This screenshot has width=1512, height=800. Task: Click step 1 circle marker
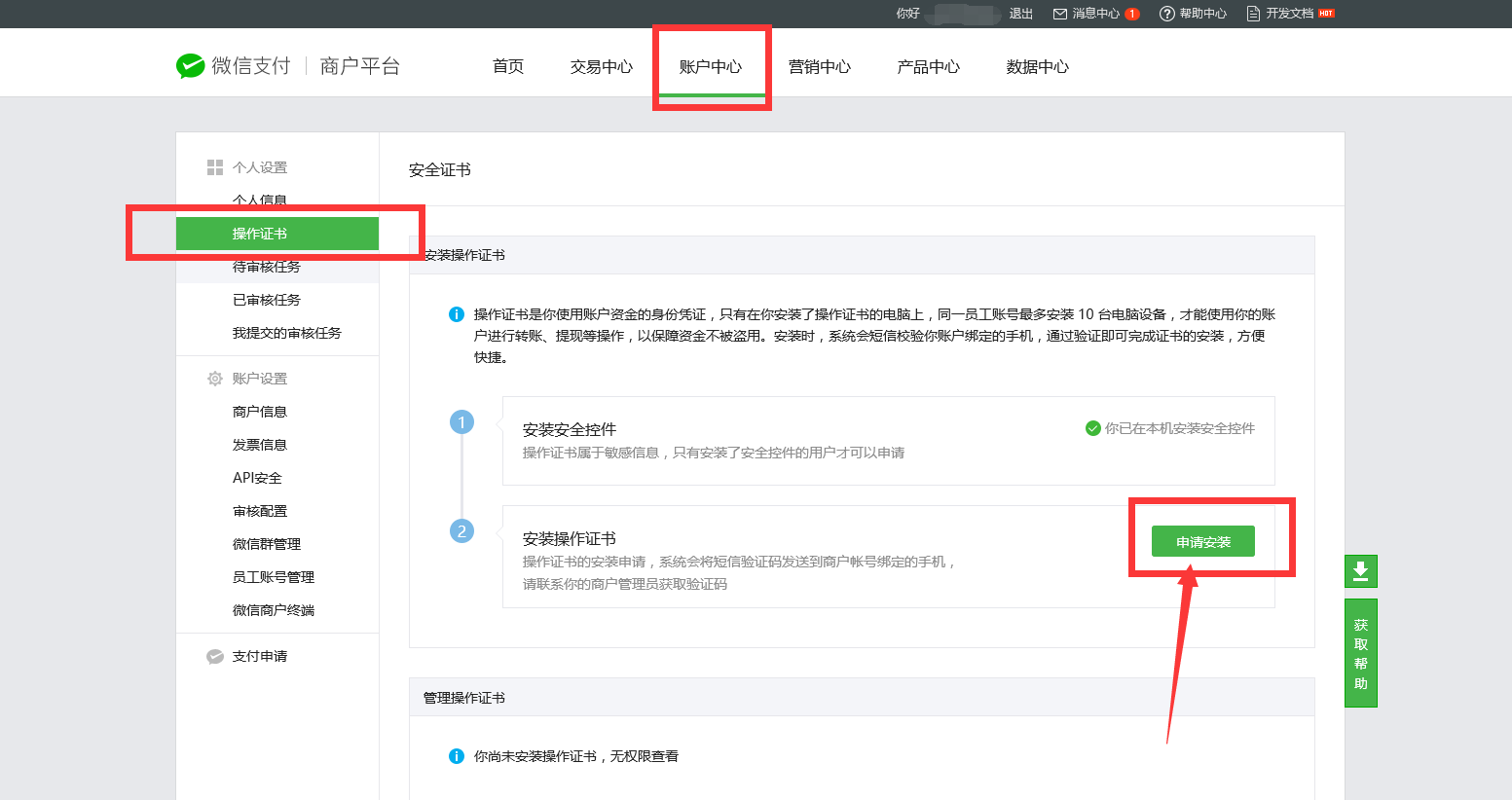(x=461, y=422)
